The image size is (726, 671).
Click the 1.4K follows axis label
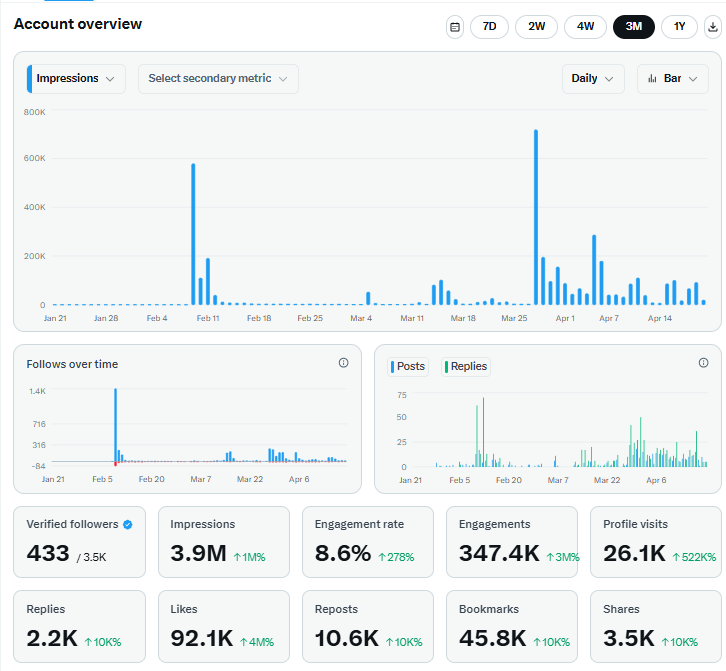pos(38,391)
